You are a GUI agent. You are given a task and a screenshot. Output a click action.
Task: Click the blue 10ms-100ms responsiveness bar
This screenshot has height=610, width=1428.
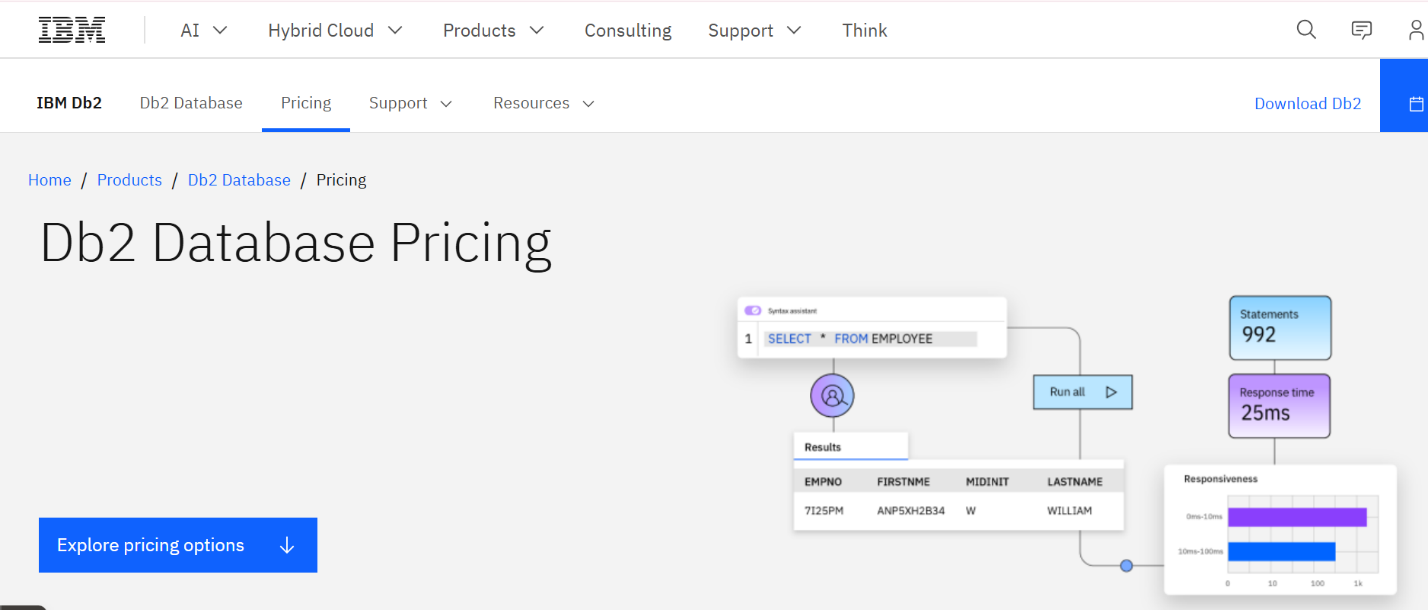coord(1282,552)
